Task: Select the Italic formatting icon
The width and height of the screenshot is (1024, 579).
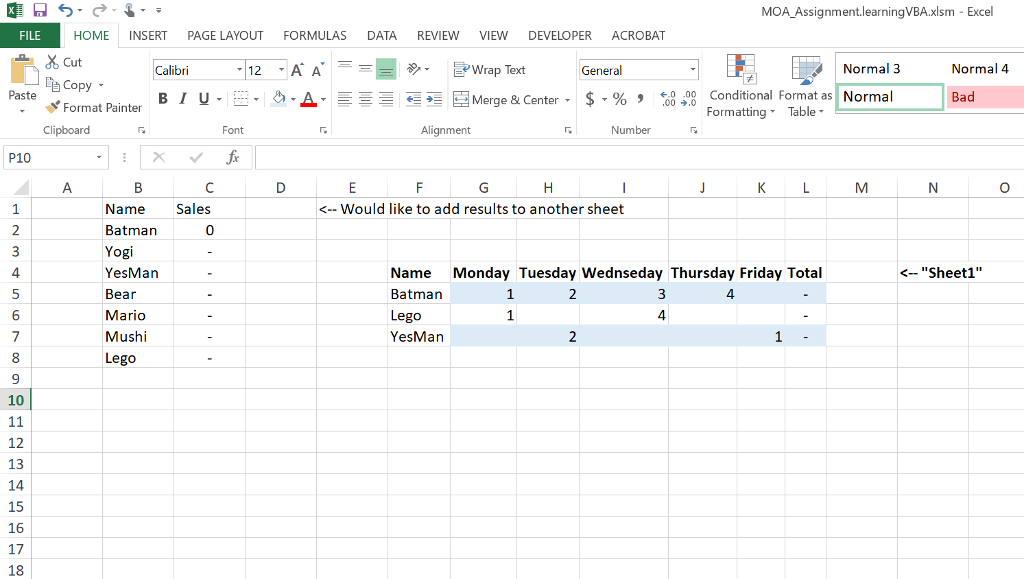Action: (x=182, y=98)
